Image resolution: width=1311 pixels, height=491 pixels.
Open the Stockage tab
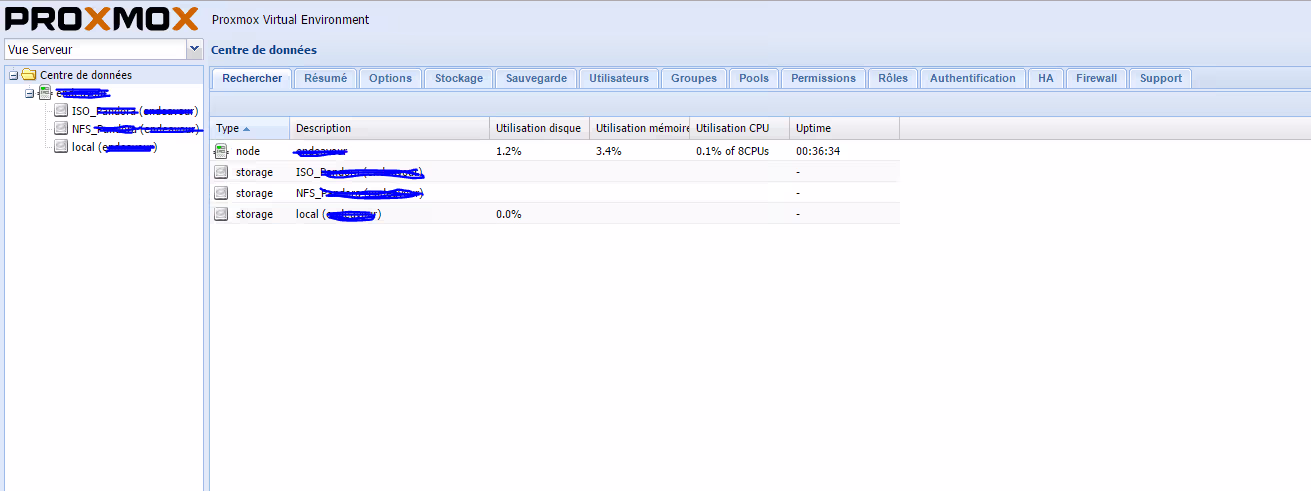458,78
